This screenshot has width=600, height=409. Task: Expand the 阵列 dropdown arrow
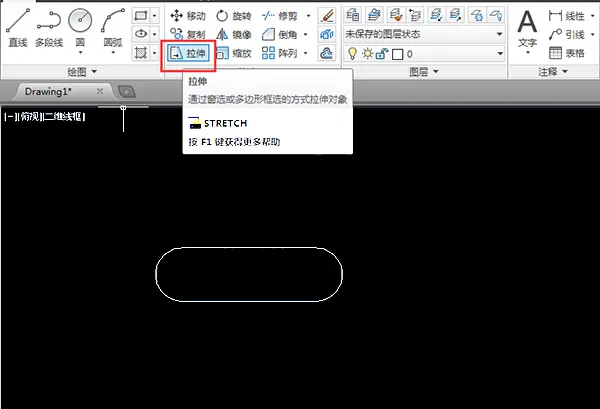305,53
